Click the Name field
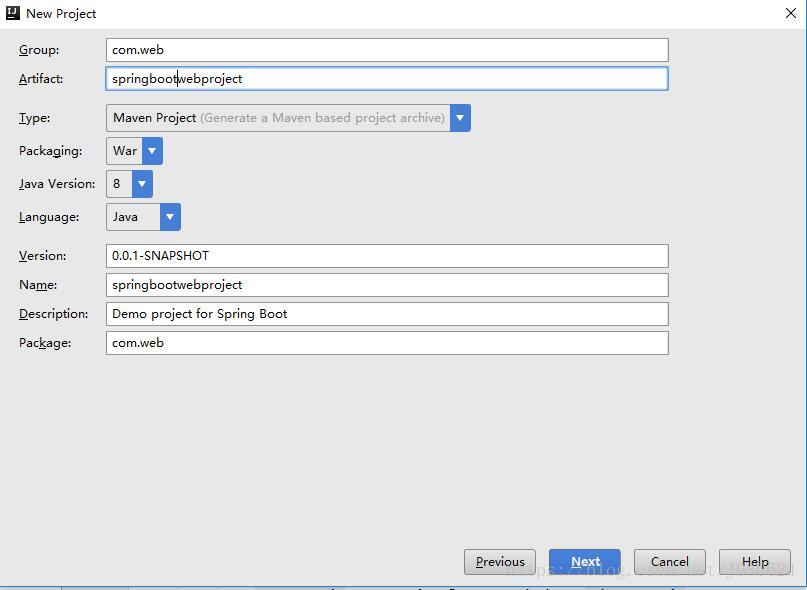Image resolution: width=807 pixels, height=590 pixels. (387, 285)
